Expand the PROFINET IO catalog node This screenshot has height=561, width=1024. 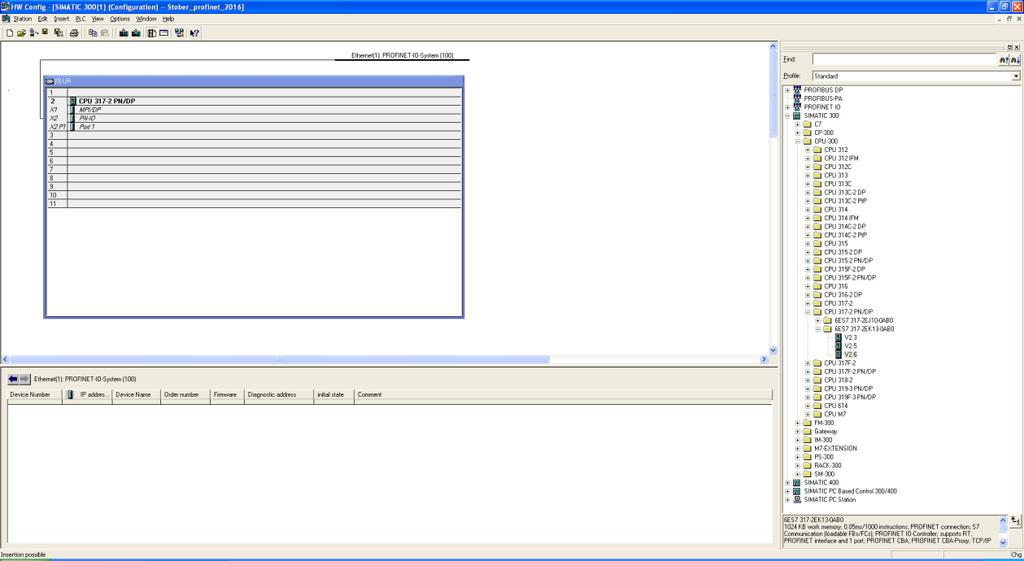point(788,107)
